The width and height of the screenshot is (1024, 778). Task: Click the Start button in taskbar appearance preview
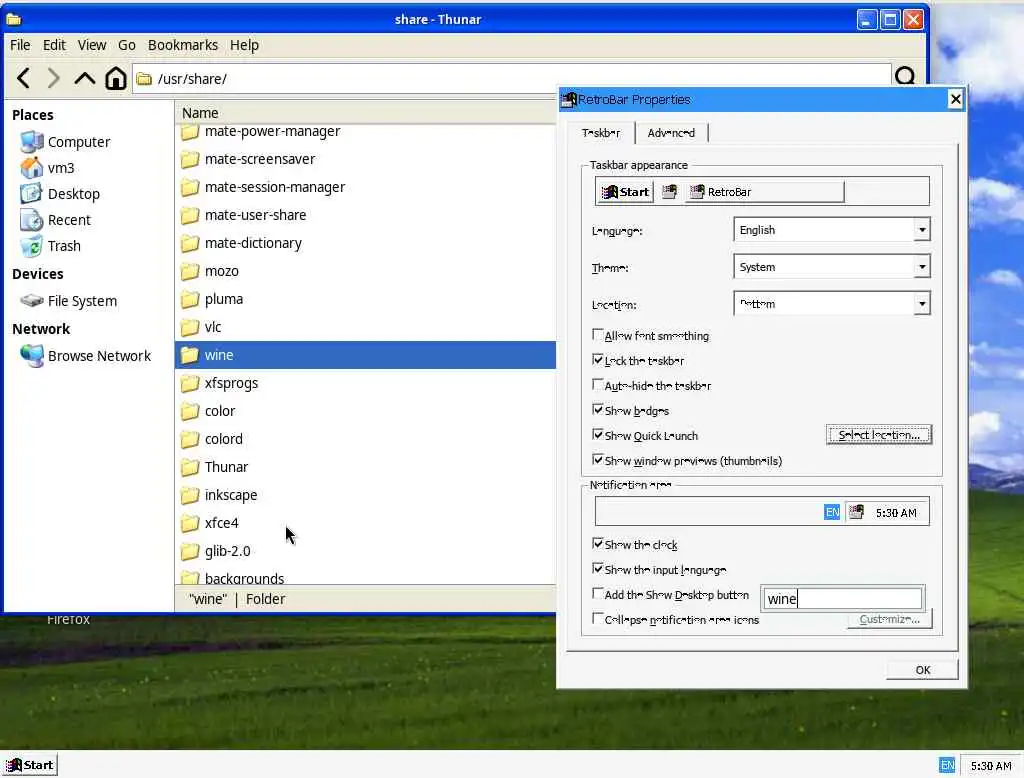[625, 192]
